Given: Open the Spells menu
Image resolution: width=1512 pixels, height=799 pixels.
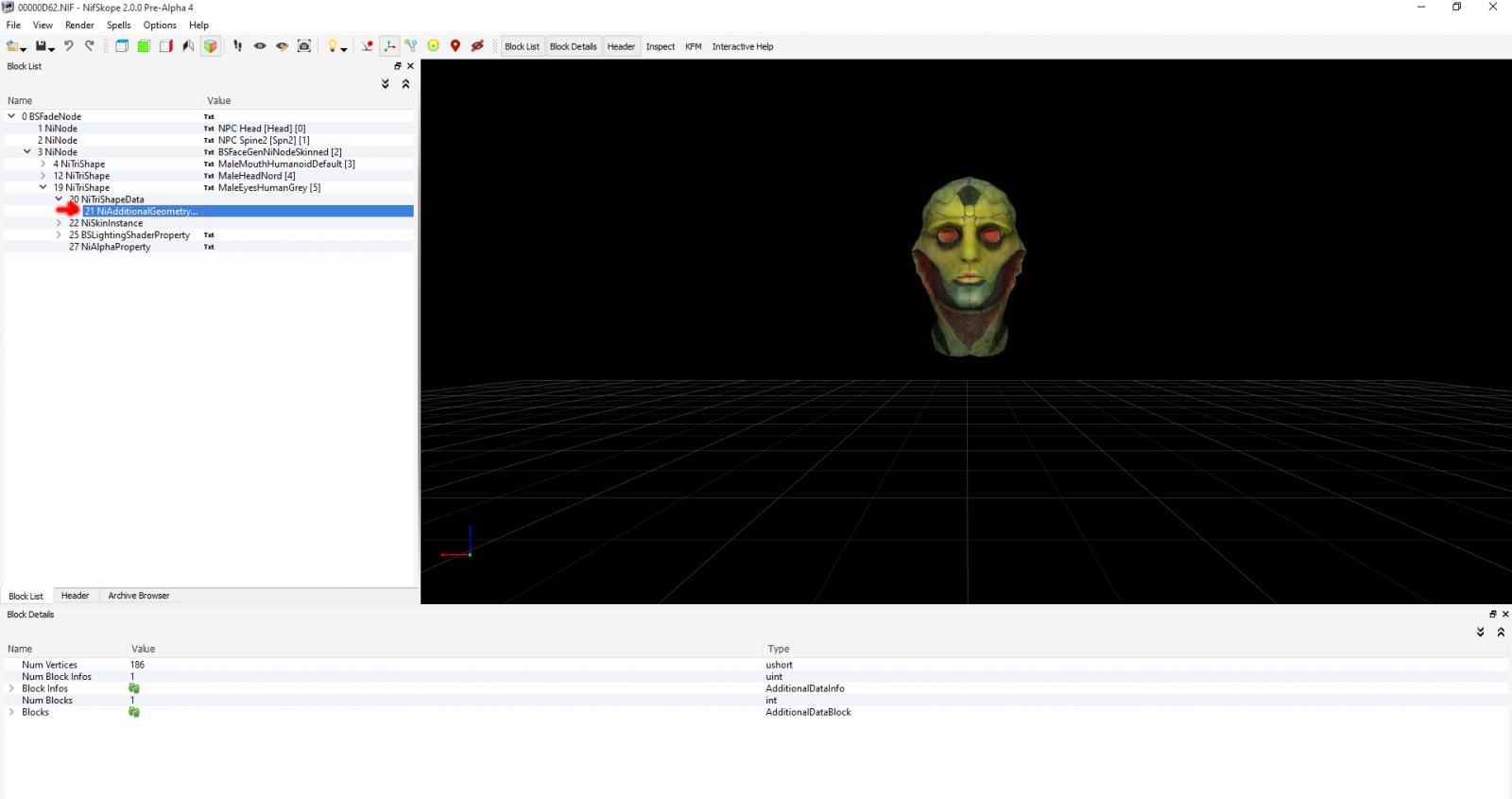Looking at the screenshot, I should 119,26.
